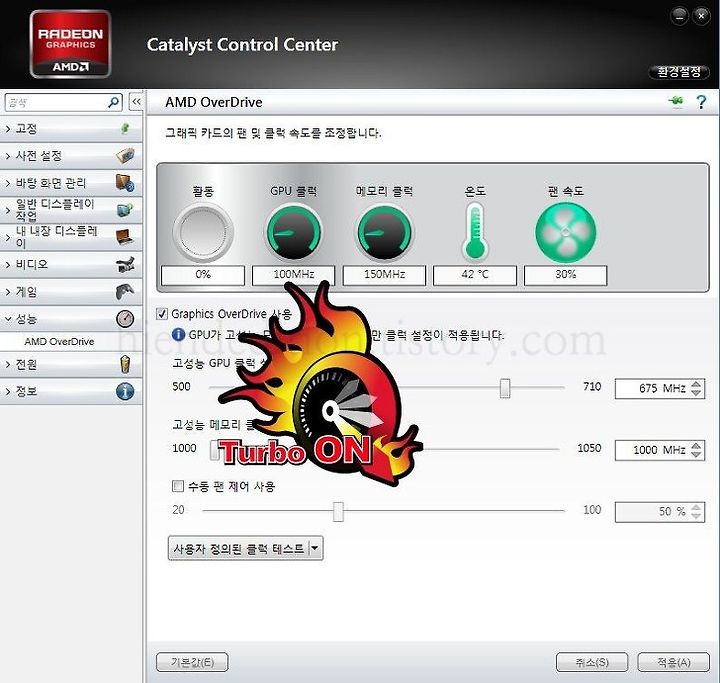
Task: Click the 취소(S) cancel button
Action: [x=592, y=662]
